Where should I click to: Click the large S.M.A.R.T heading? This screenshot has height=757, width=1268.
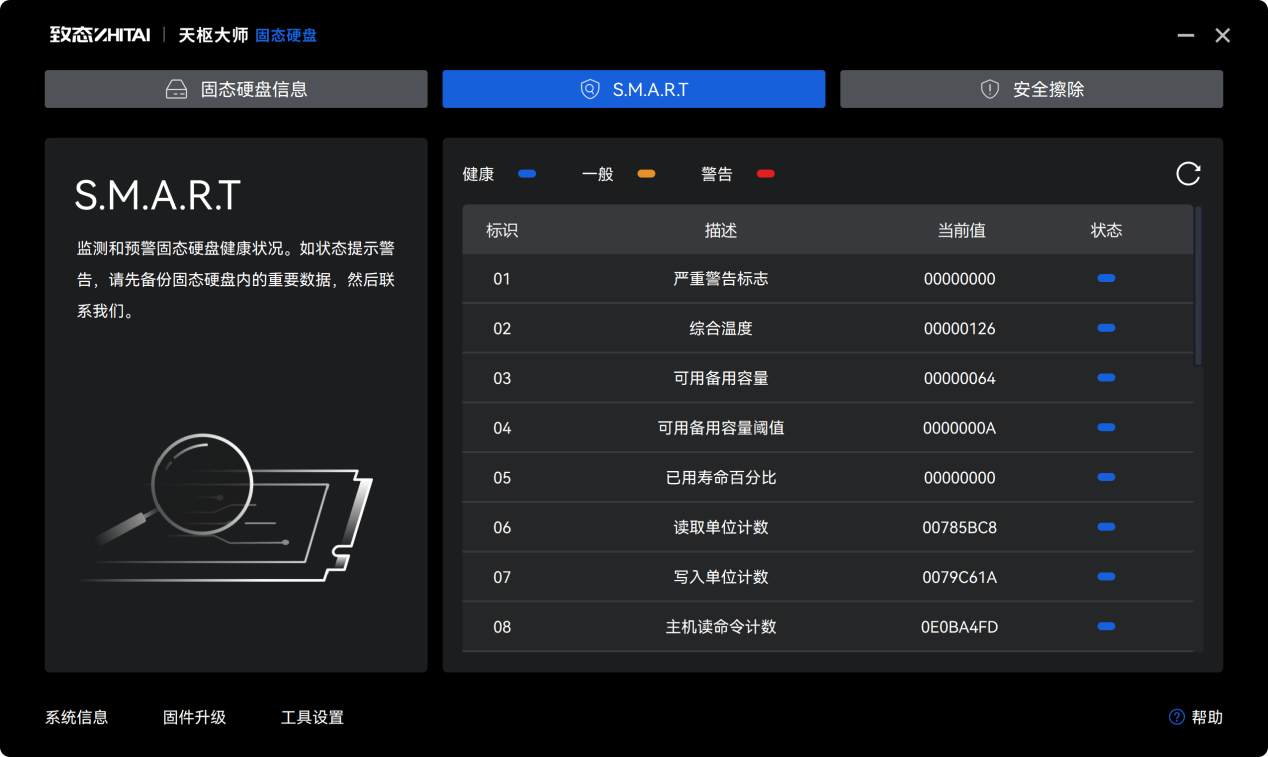coord(158,195)
